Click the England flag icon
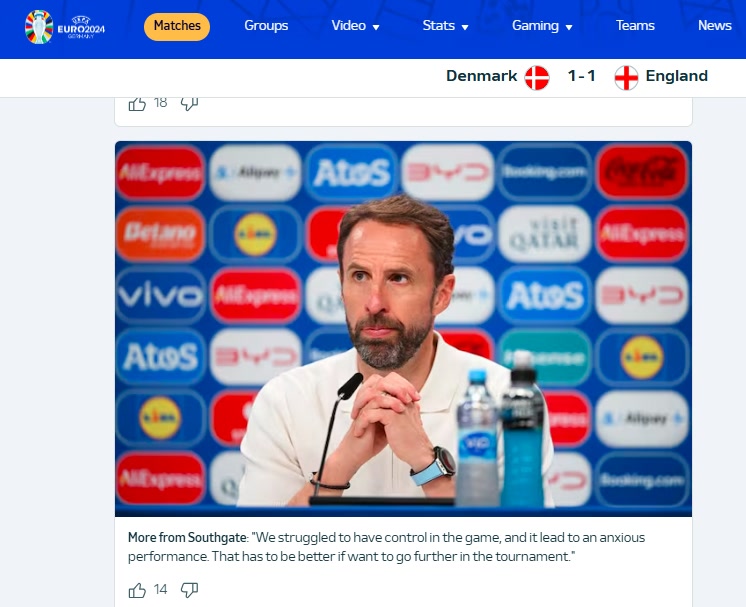This screenshot has width=746, height=607. click(x=626, y=77)
